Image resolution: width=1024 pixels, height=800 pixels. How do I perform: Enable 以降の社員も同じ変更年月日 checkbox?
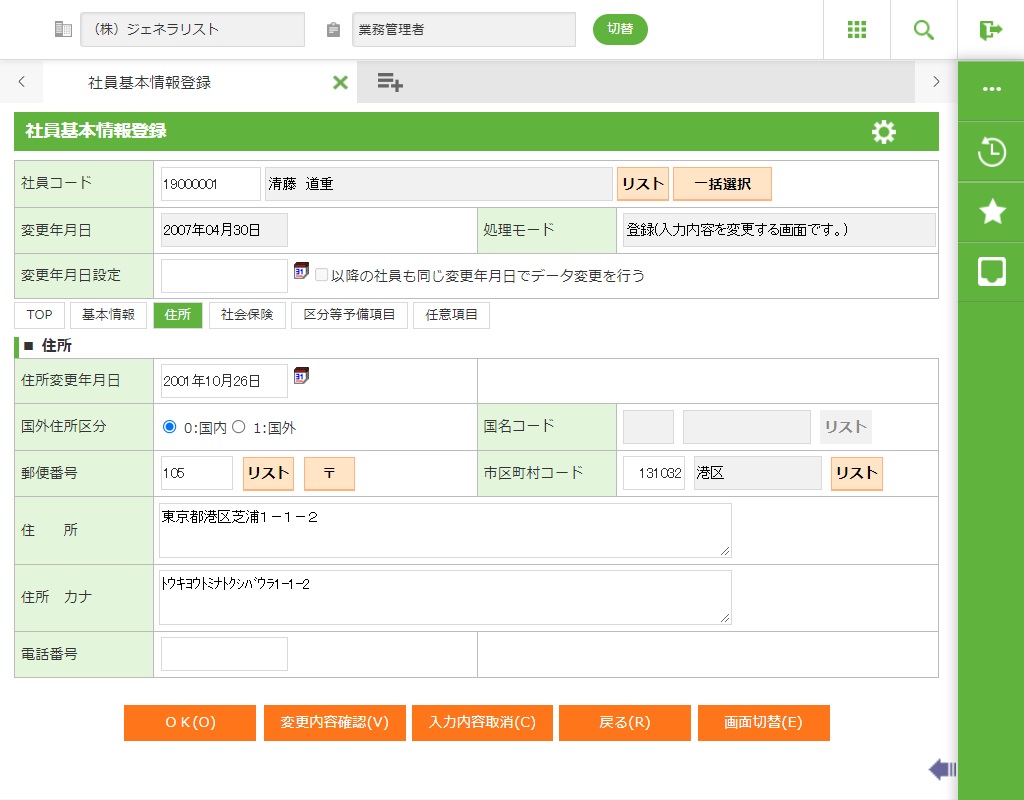(322, 275)
